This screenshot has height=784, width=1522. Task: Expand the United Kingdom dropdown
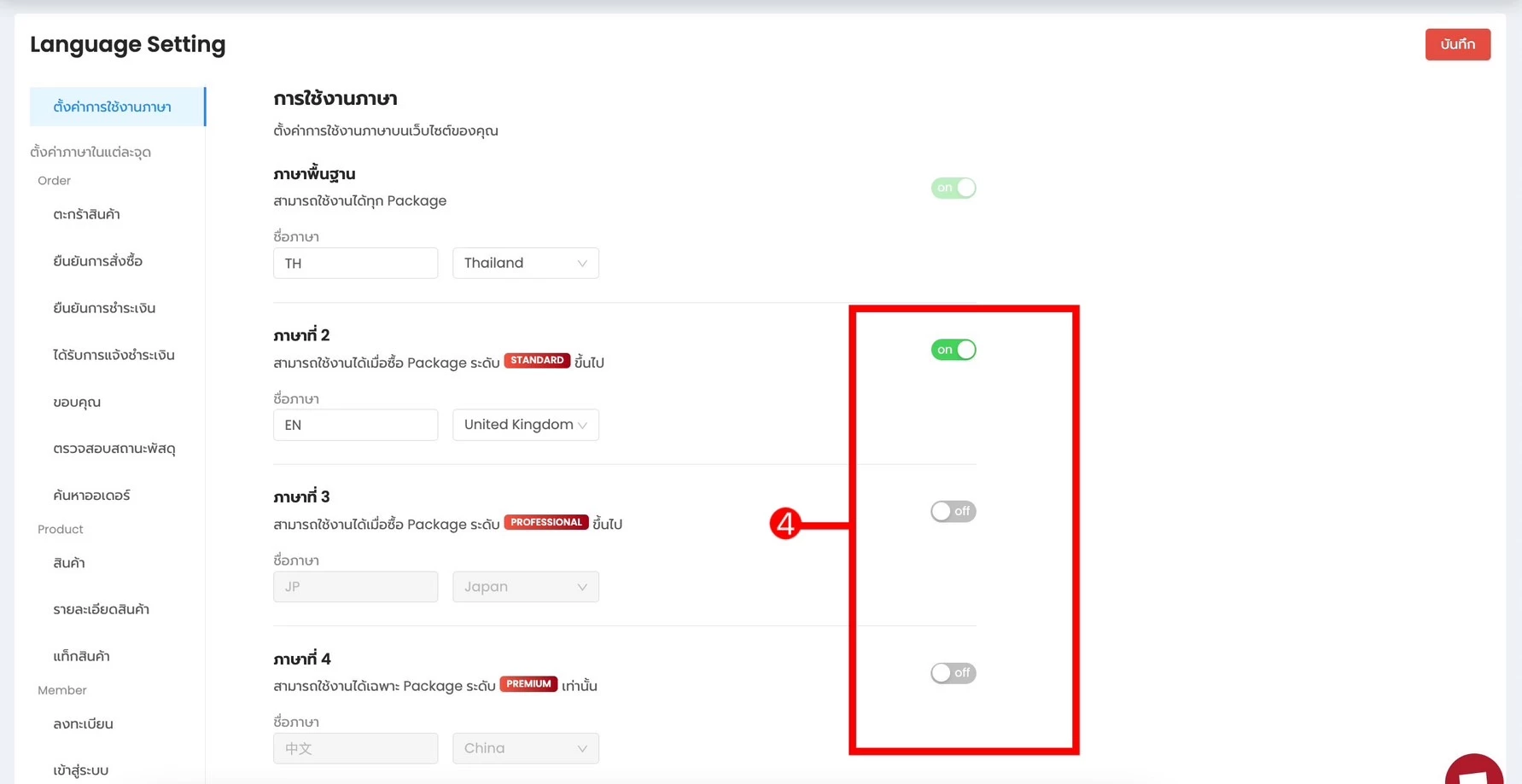point(525,425)
